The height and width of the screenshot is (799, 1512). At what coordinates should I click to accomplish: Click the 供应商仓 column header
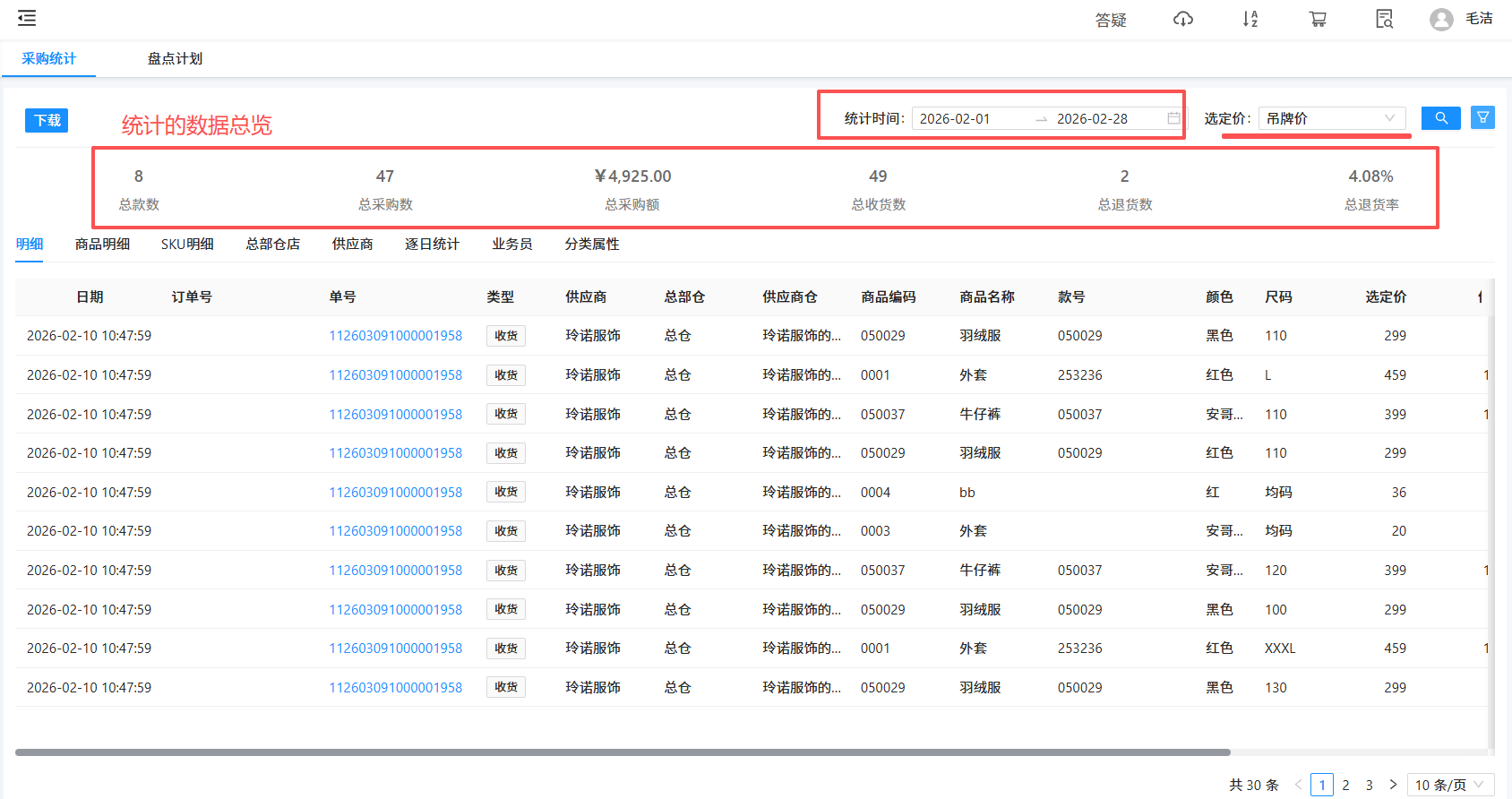tap(790, 296)
